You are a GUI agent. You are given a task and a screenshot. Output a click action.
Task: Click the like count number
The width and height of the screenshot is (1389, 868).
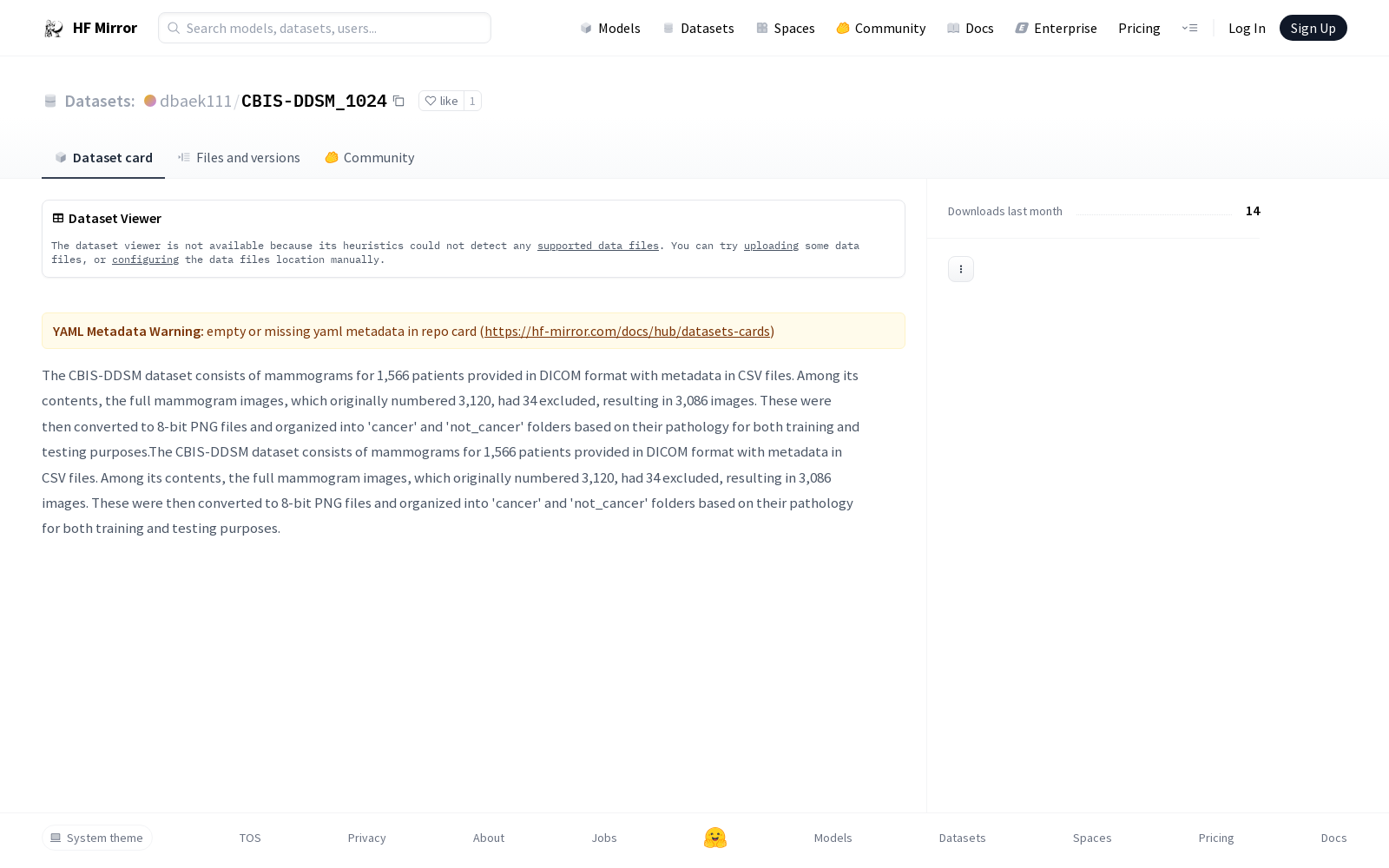(472, 101)
